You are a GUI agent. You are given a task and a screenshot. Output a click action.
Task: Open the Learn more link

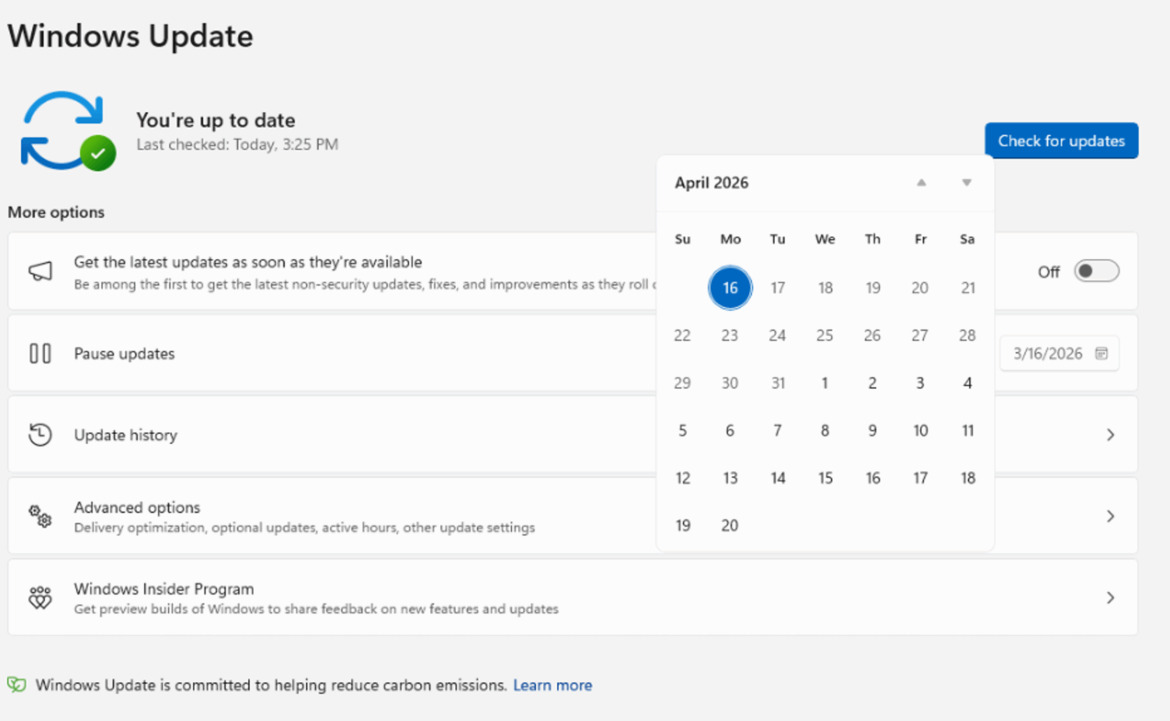[x=552, y=685]
